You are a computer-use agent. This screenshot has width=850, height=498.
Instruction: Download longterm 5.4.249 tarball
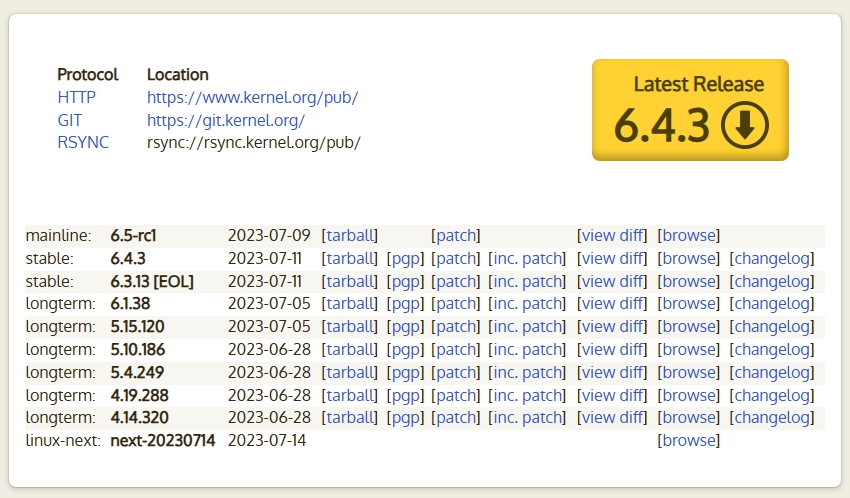(x=350, y=373)
